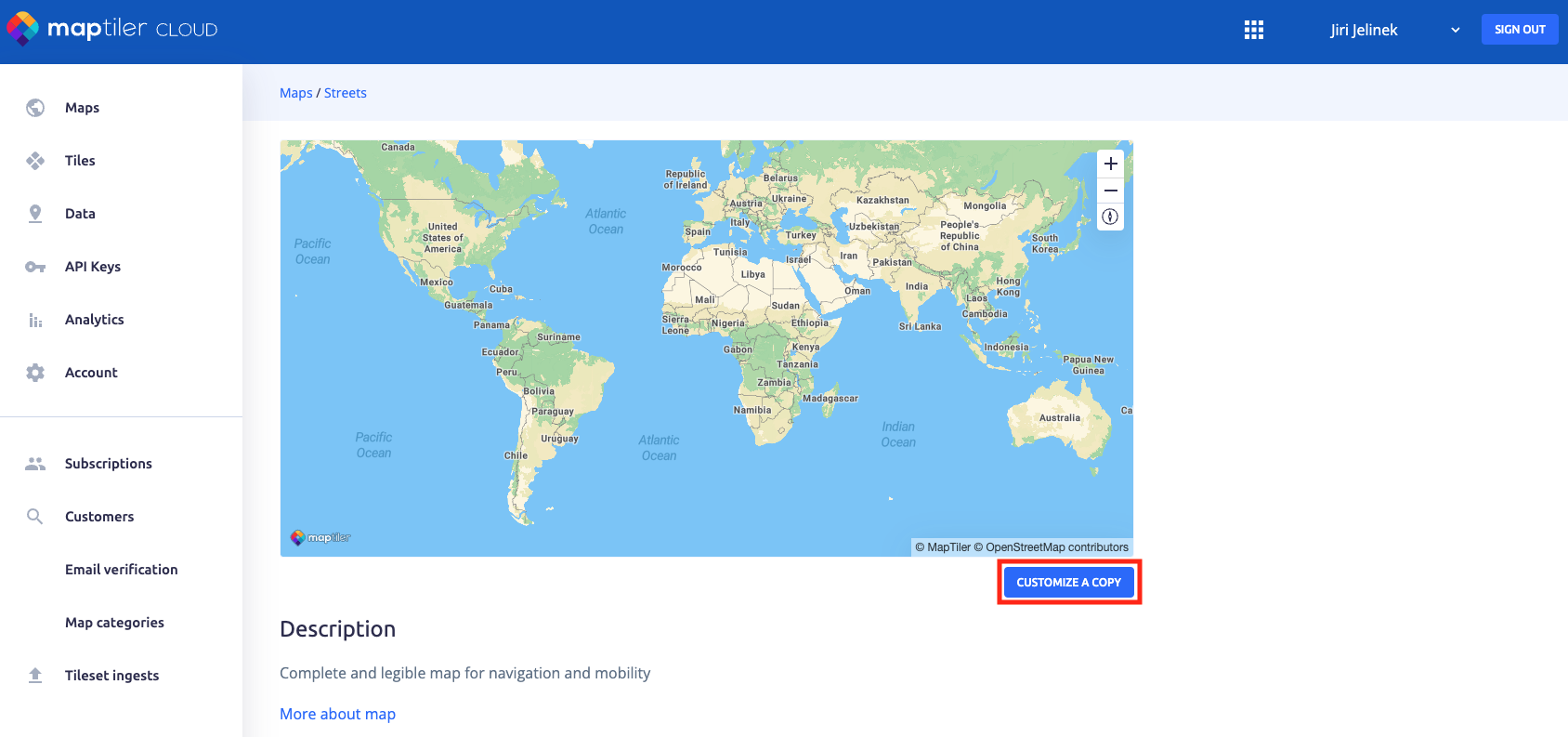Click the Tileset ingests upload icon
The image size is (1568, 737).
pos(35,676)
